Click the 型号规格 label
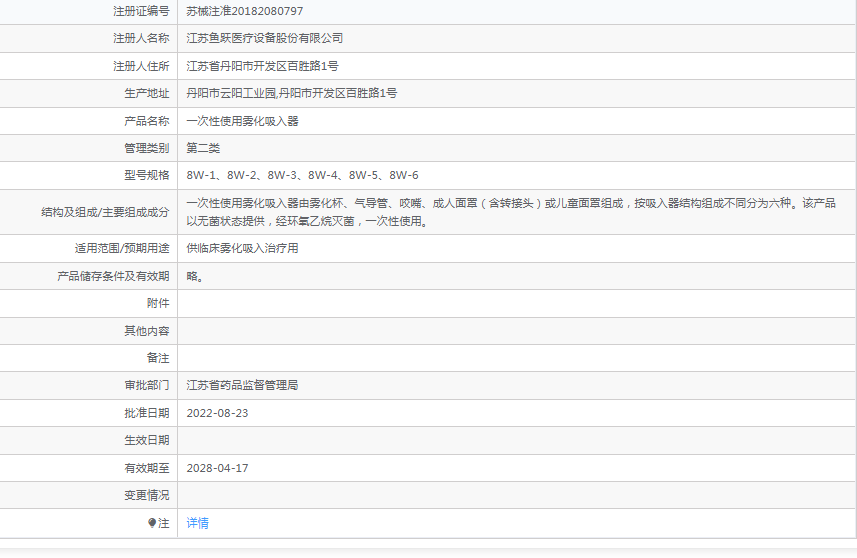Viewport: 857px width, 558px height. [x=146, y=175]
